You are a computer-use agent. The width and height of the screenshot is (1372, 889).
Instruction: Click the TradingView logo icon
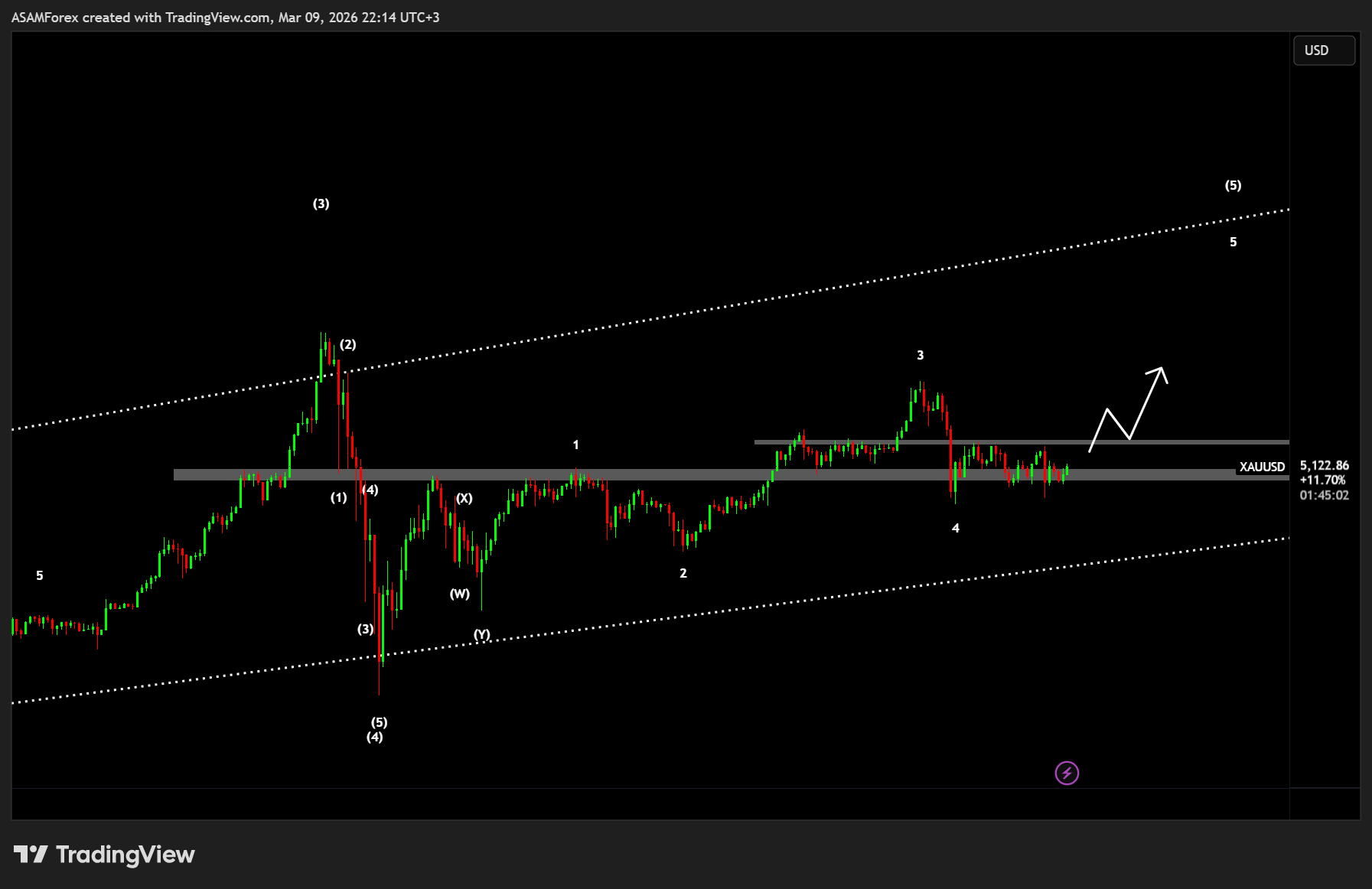point(31,854)
